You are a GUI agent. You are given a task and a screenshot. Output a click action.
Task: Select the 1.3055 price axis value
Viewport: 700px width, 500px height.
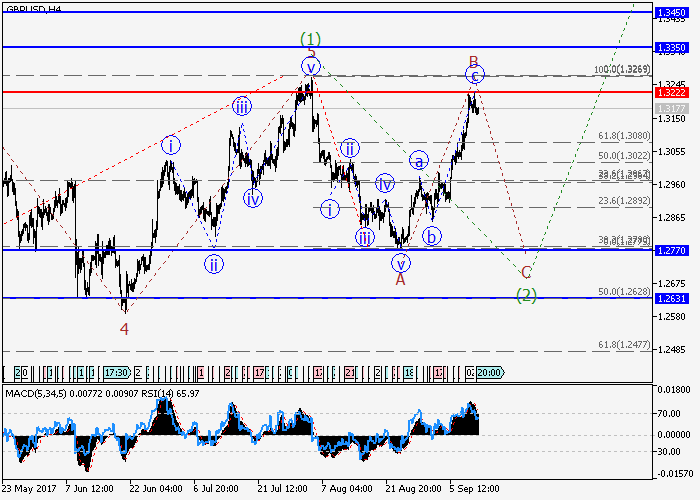coord(671,152)
